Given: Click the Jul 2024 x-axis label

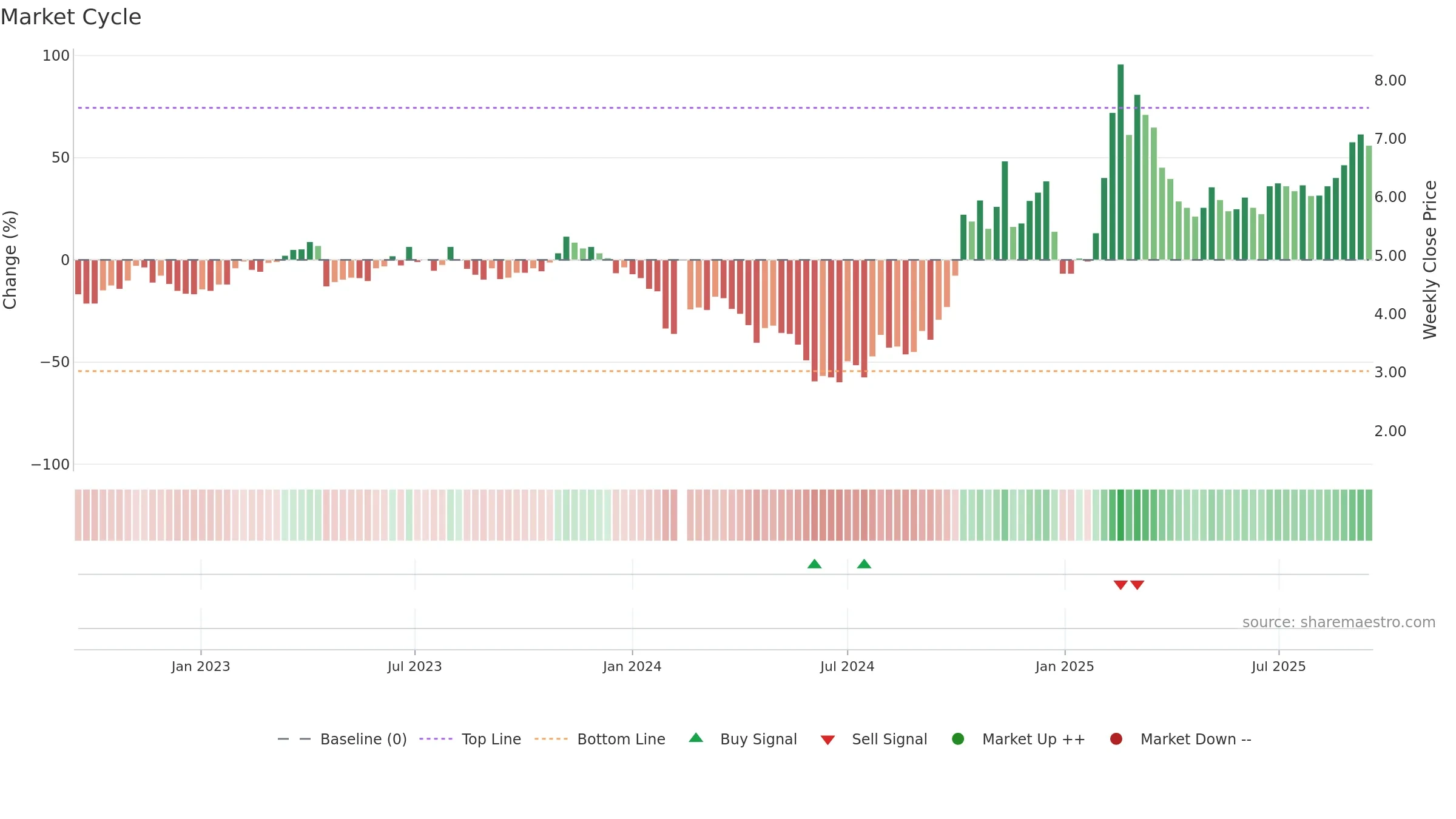Looking at the screenshot, I should click(848, 666).
